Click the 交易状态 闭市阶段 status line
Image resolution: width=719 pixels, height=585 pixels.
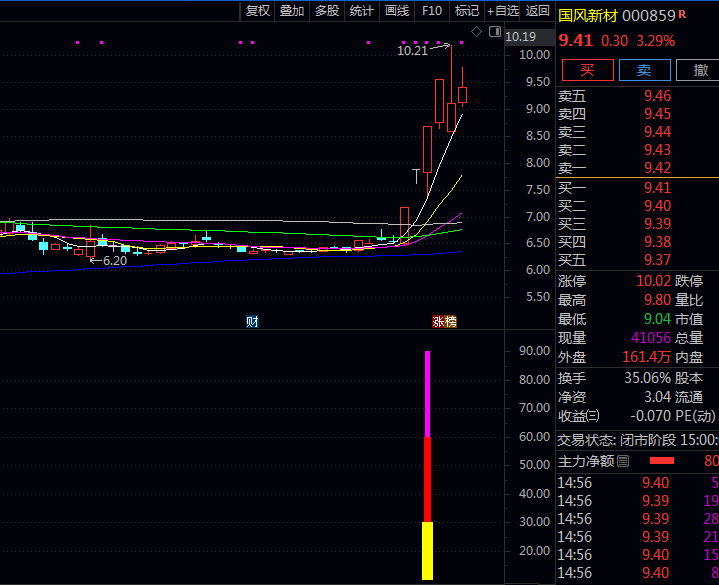(x=638, y=440)
